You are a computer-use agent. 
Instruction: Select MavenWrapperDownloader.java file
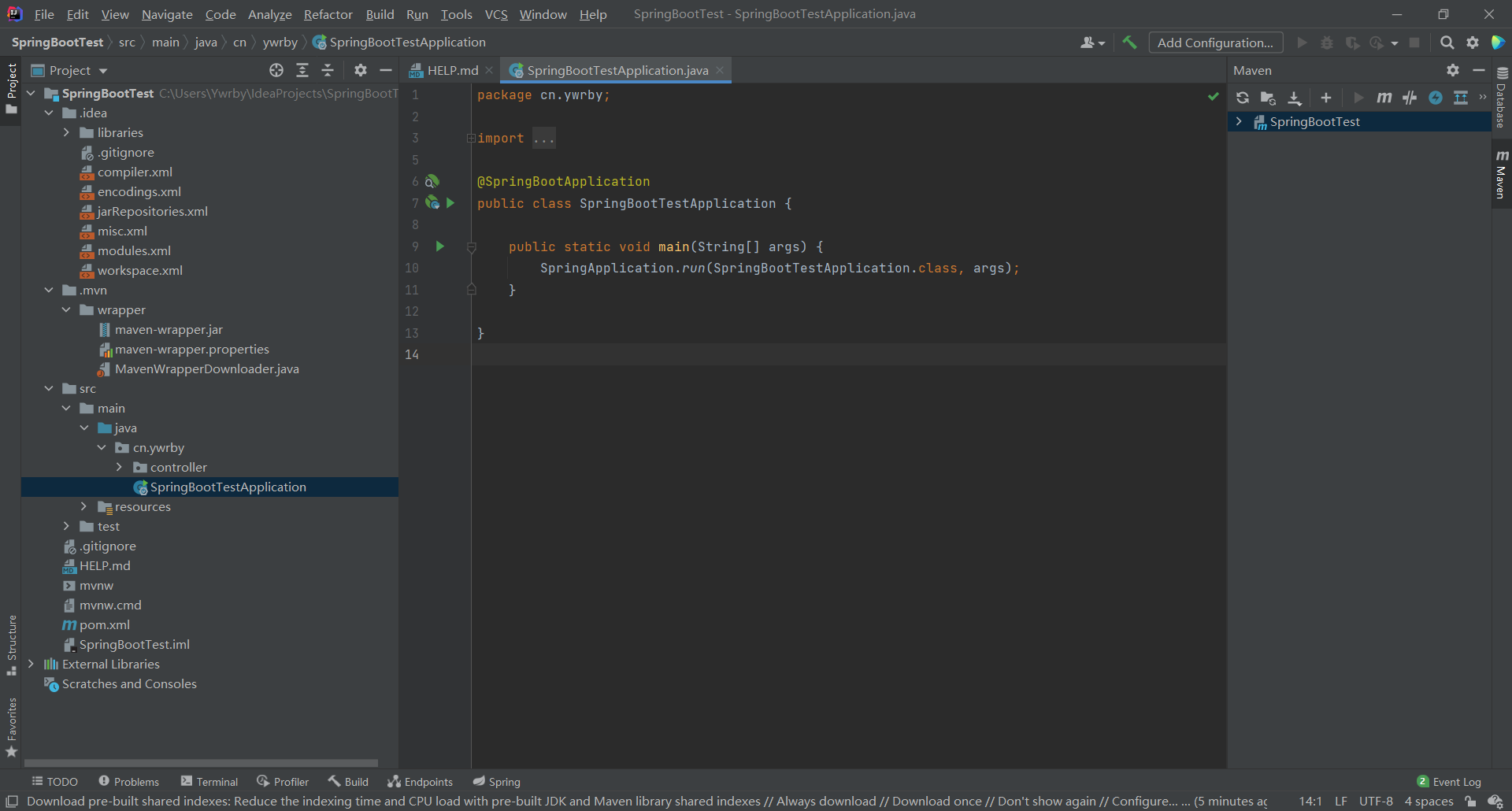tap(207, 368)
